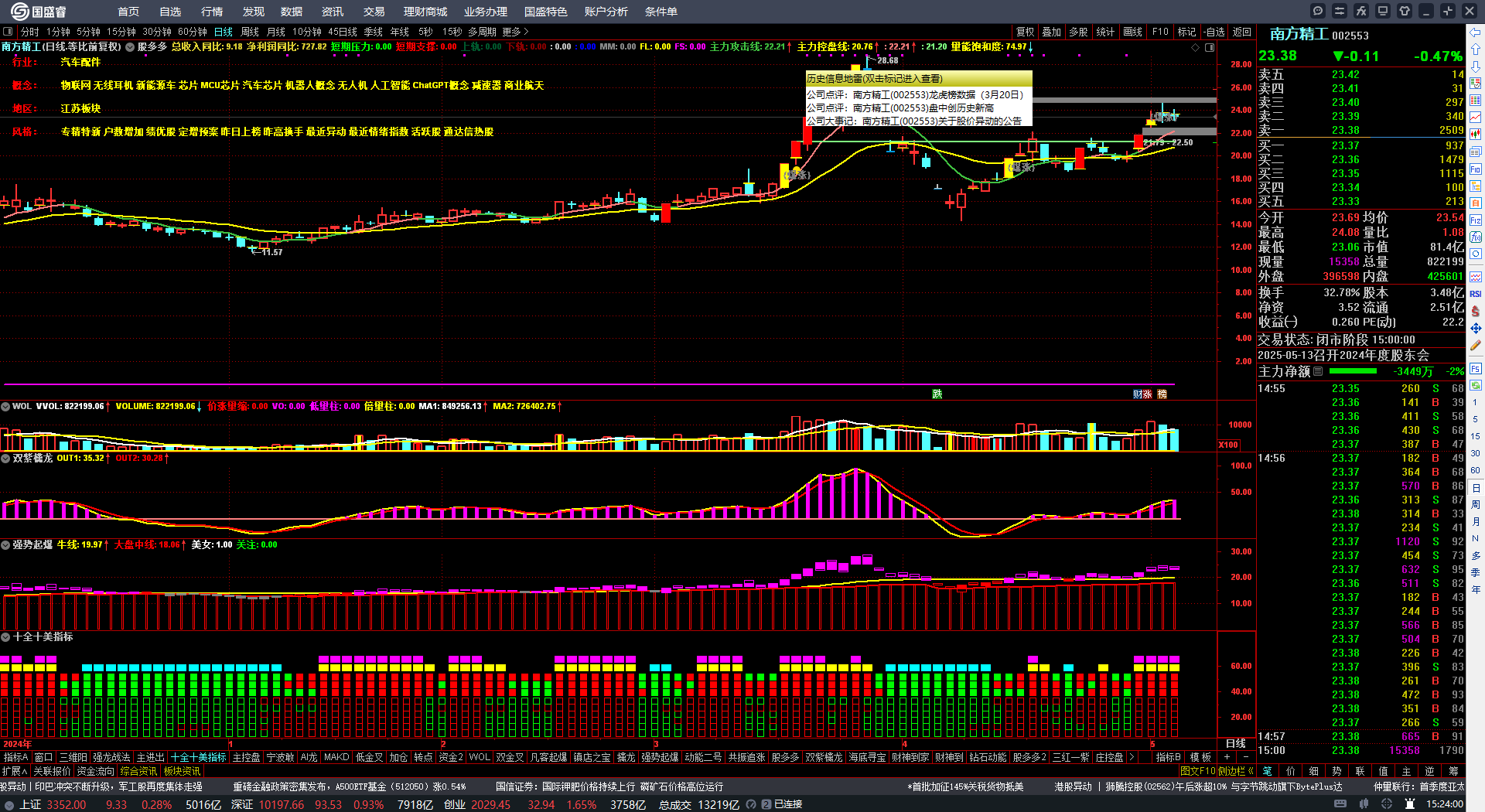Open the 行情 menu
Image resolution: width=1485 pixels, height=812 pixels.
point(212,12)
